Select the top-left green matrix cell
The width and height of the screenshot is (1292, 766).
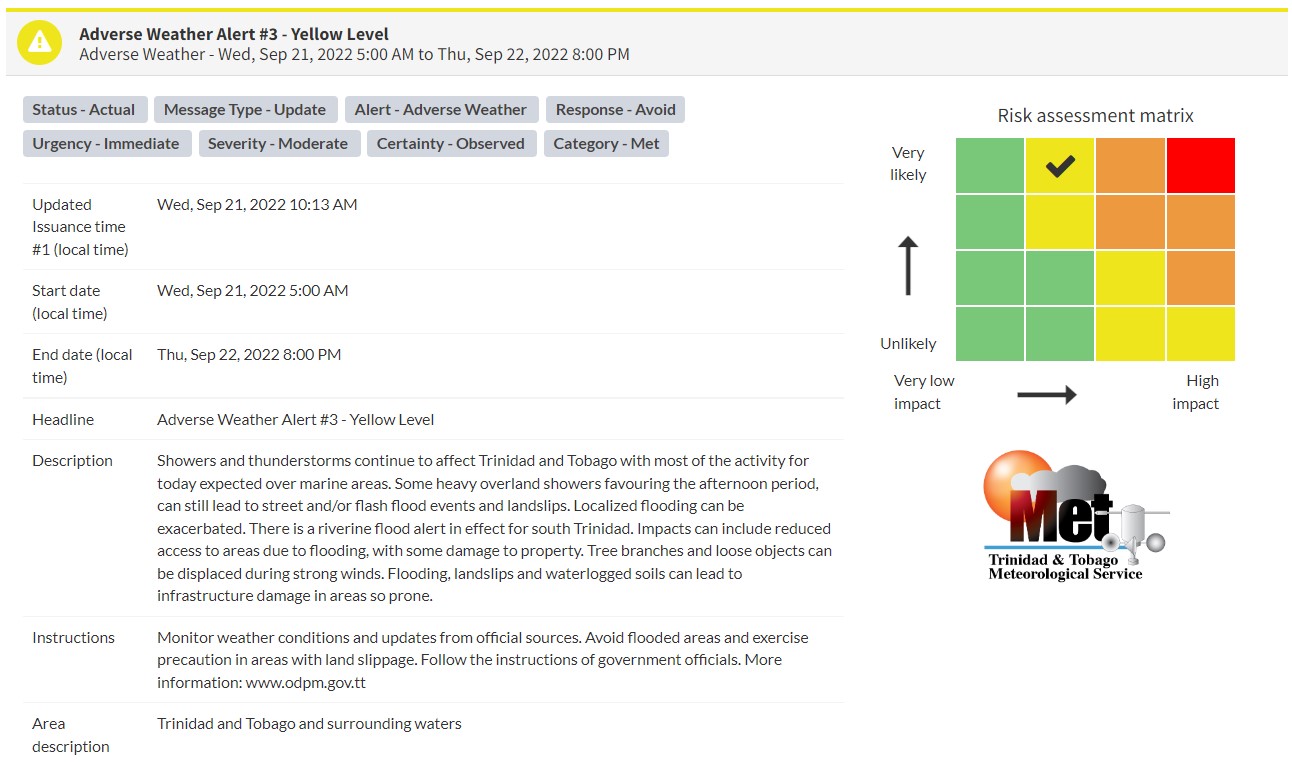pos(990,165)
